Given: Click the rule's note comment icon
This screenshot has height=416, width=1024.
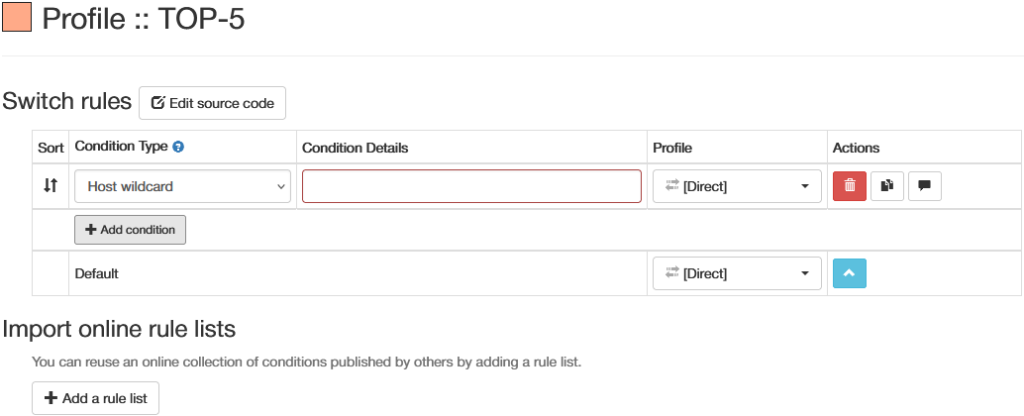Looking at the screenshot, I should click(x=924, y=186).
